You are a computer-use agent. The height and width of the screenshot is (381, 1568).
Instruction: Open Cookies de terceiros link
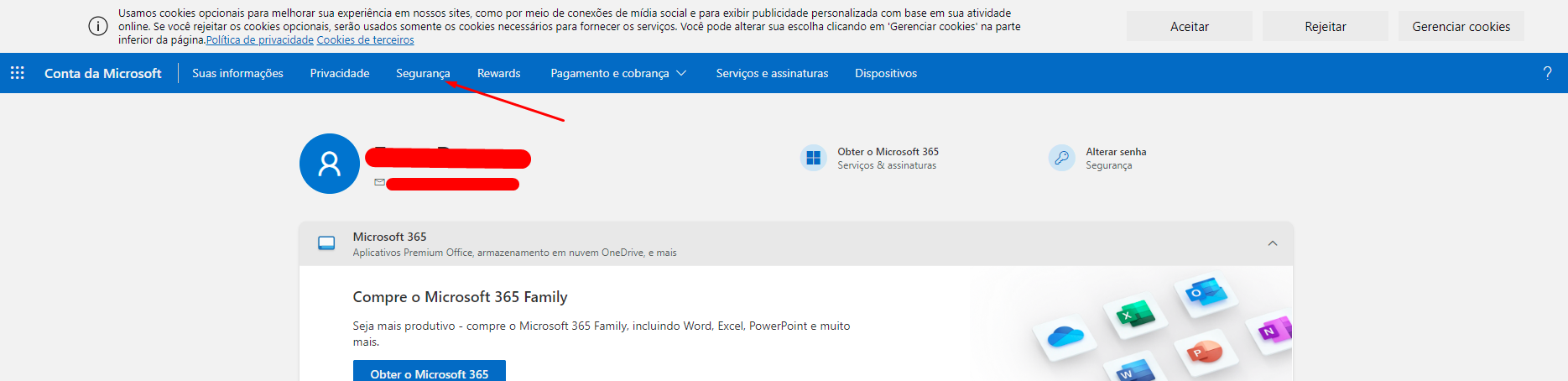pos(365,40)
